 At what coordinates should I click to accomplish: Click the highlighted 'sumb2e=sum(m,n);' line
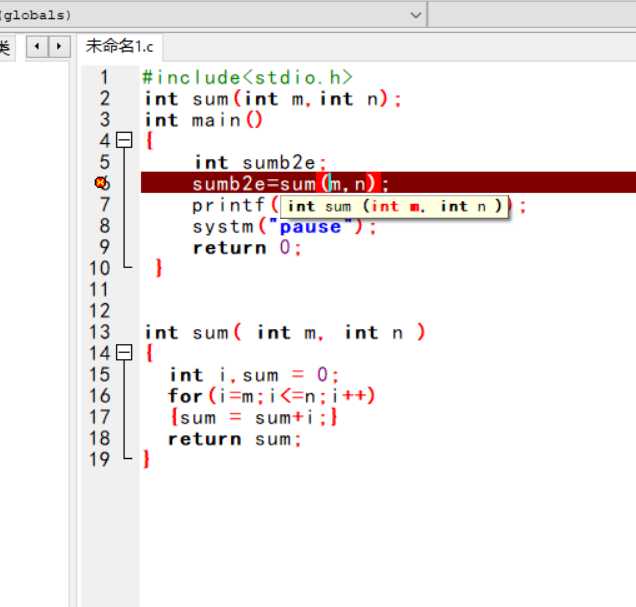[290, 184]
